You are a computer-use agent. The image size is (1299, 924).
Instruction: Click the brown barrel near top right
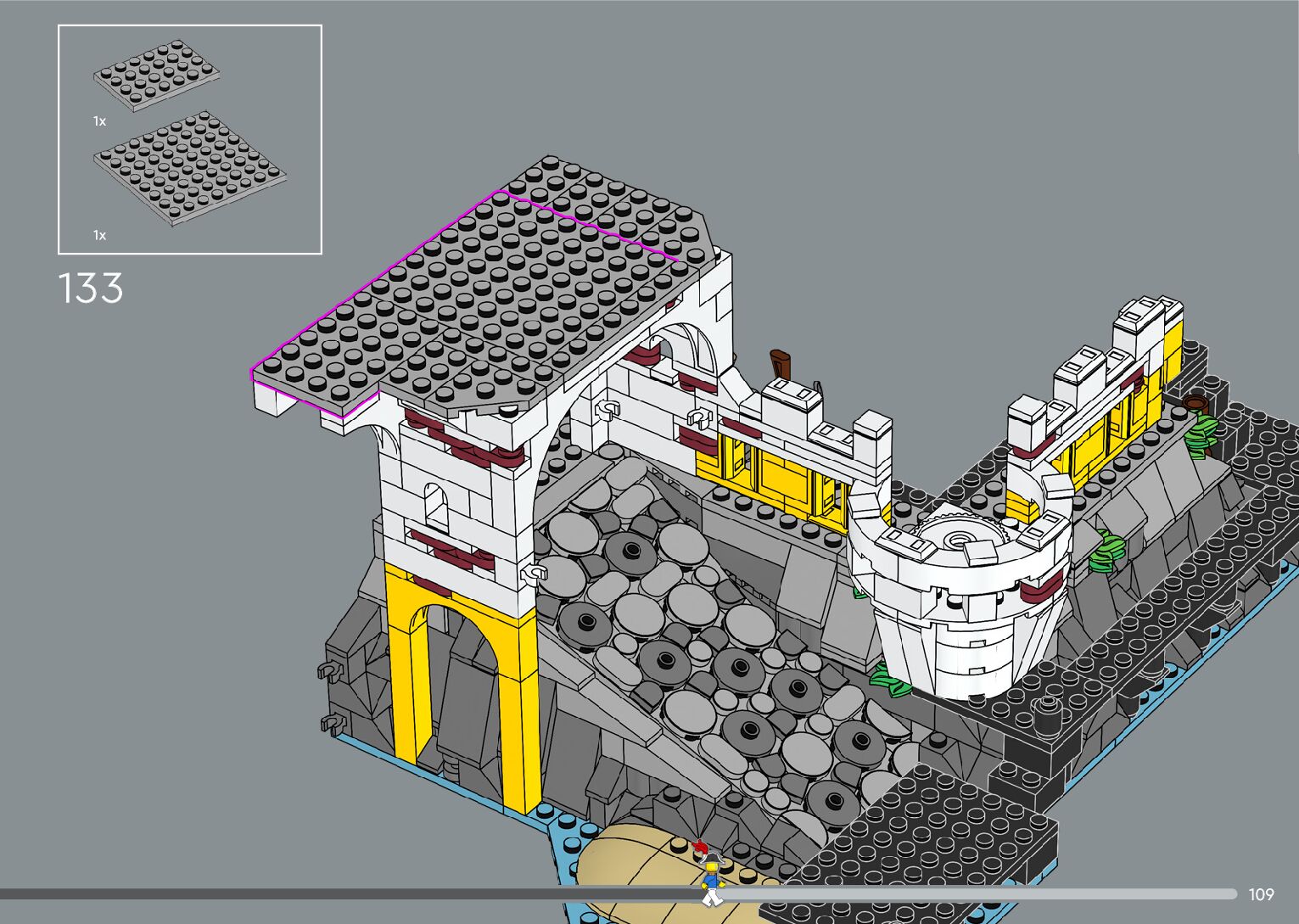pos(1195,402)
